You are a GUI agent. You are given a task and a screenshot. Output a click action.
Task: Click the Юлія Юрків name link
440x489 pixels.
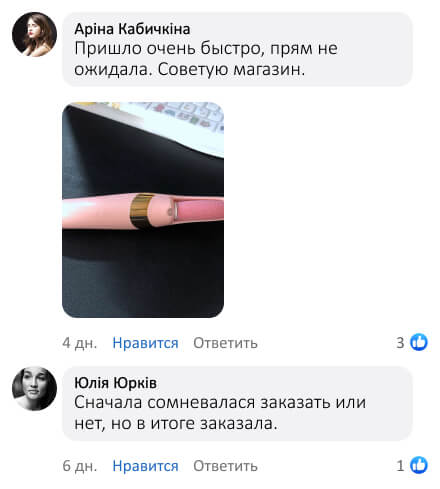pos(115,383)
